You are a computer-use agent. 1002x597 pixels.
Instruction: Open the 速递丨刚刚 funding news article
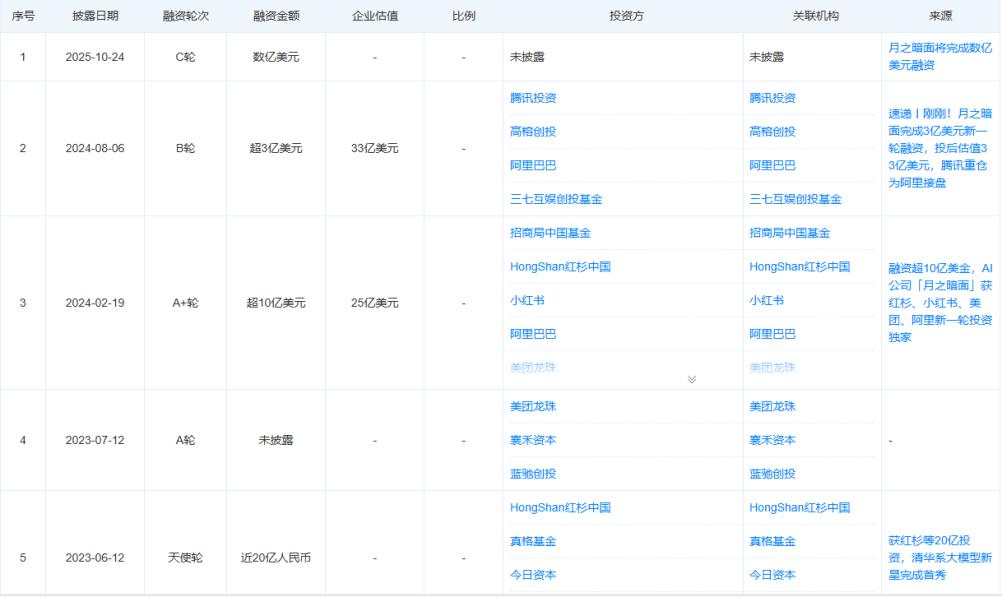point(936,148)
